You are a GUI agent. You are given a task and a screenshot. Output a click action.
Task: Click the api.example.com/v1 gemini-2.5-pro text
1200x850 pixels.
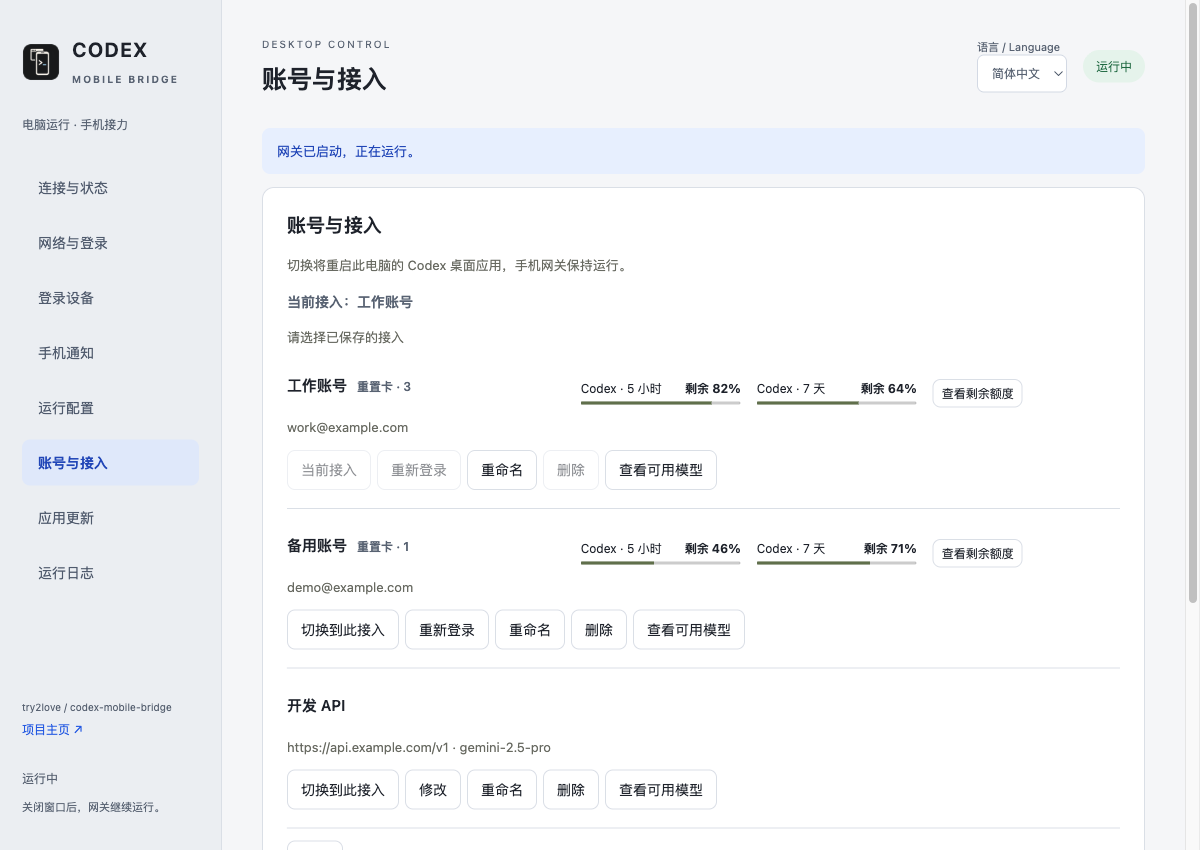pyautogui.click(x=419, y=747)
